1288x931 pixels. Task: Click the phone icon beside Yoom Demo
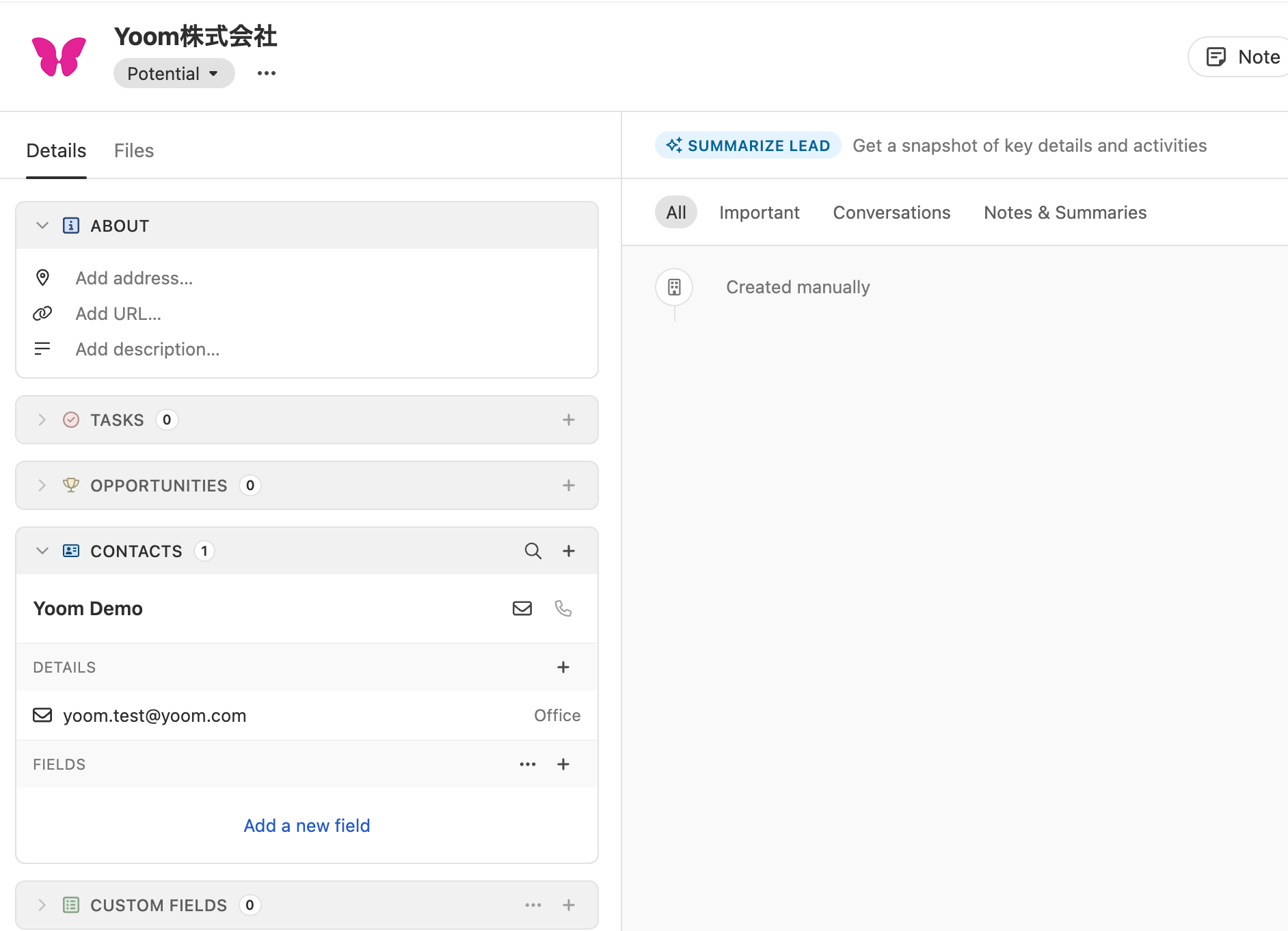tap(563, 608)
